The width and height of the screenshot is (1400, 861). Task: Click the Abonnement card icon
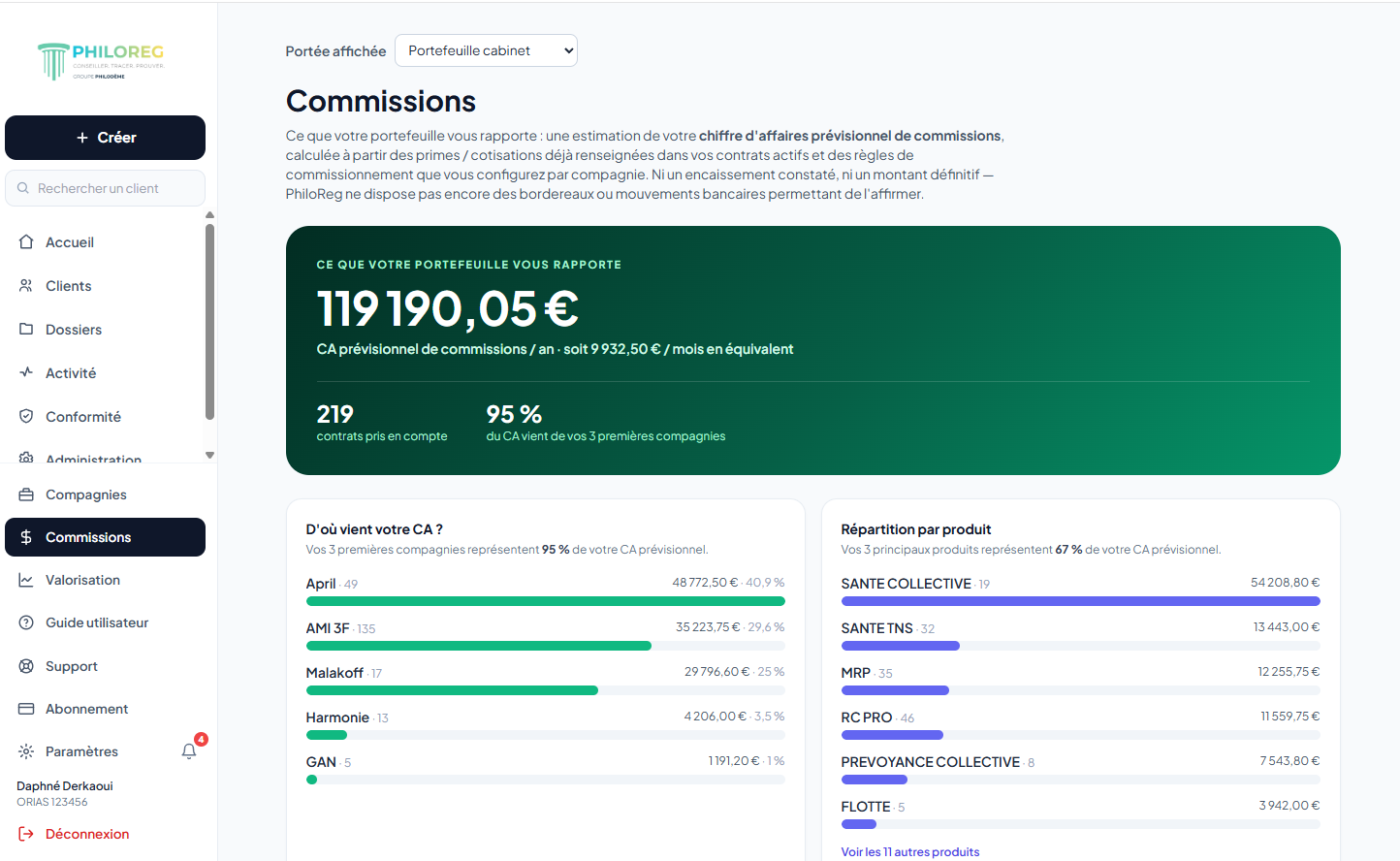coord(26,709)
